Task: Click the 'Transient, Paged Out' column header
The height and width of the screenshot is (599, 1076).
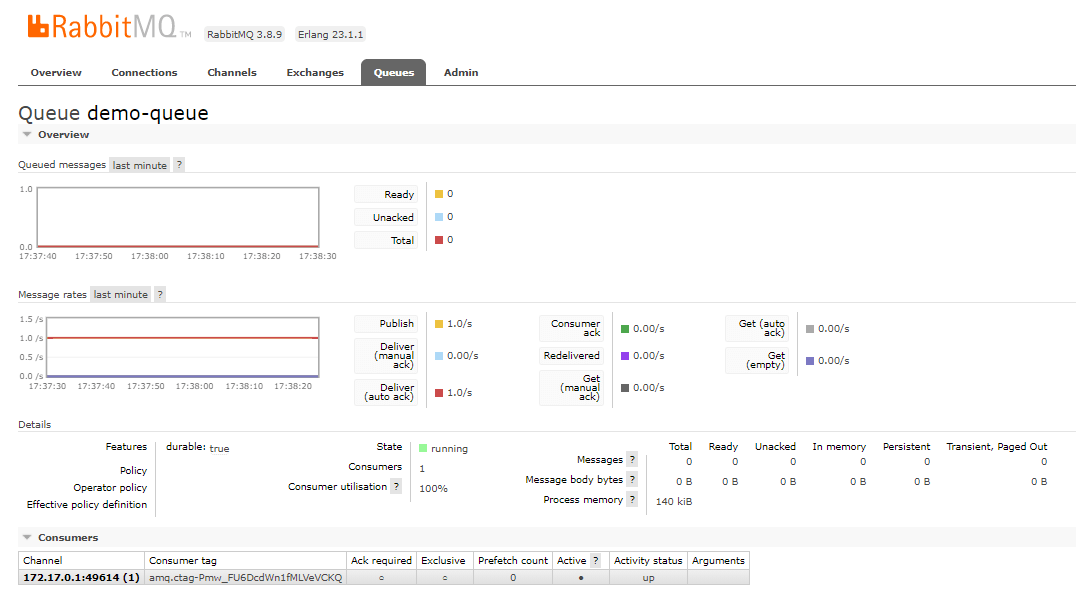Action: click(996, 447)
